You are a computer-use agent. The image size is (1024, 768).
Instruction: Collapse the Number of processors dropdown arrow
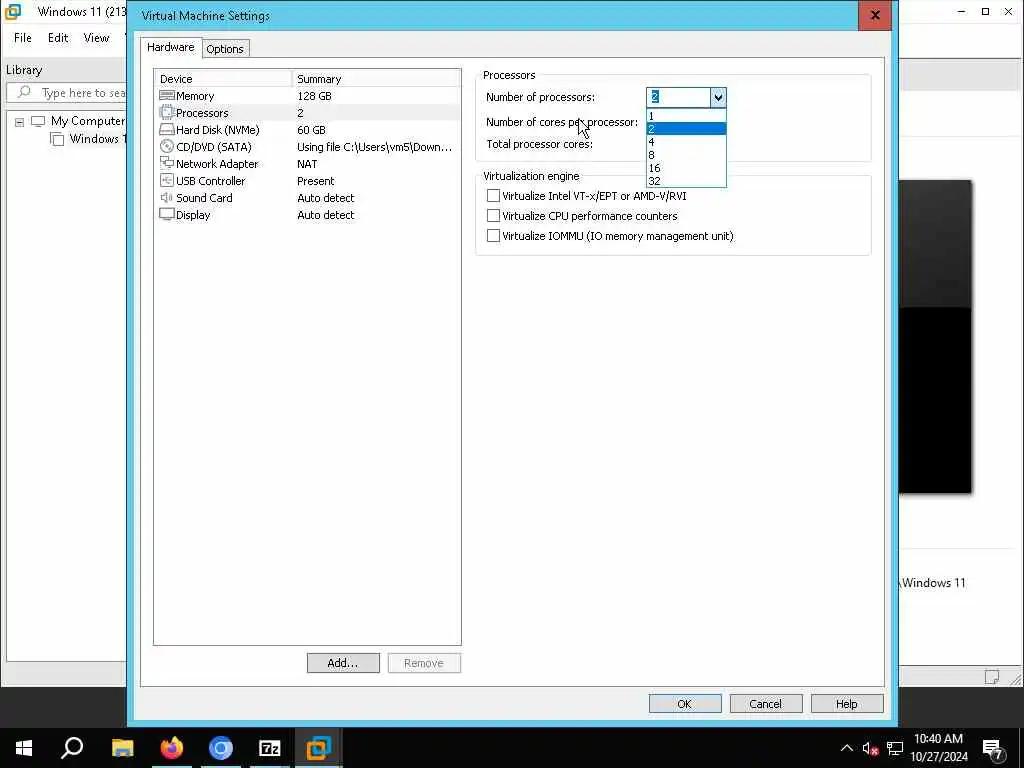tap(718, 97)
